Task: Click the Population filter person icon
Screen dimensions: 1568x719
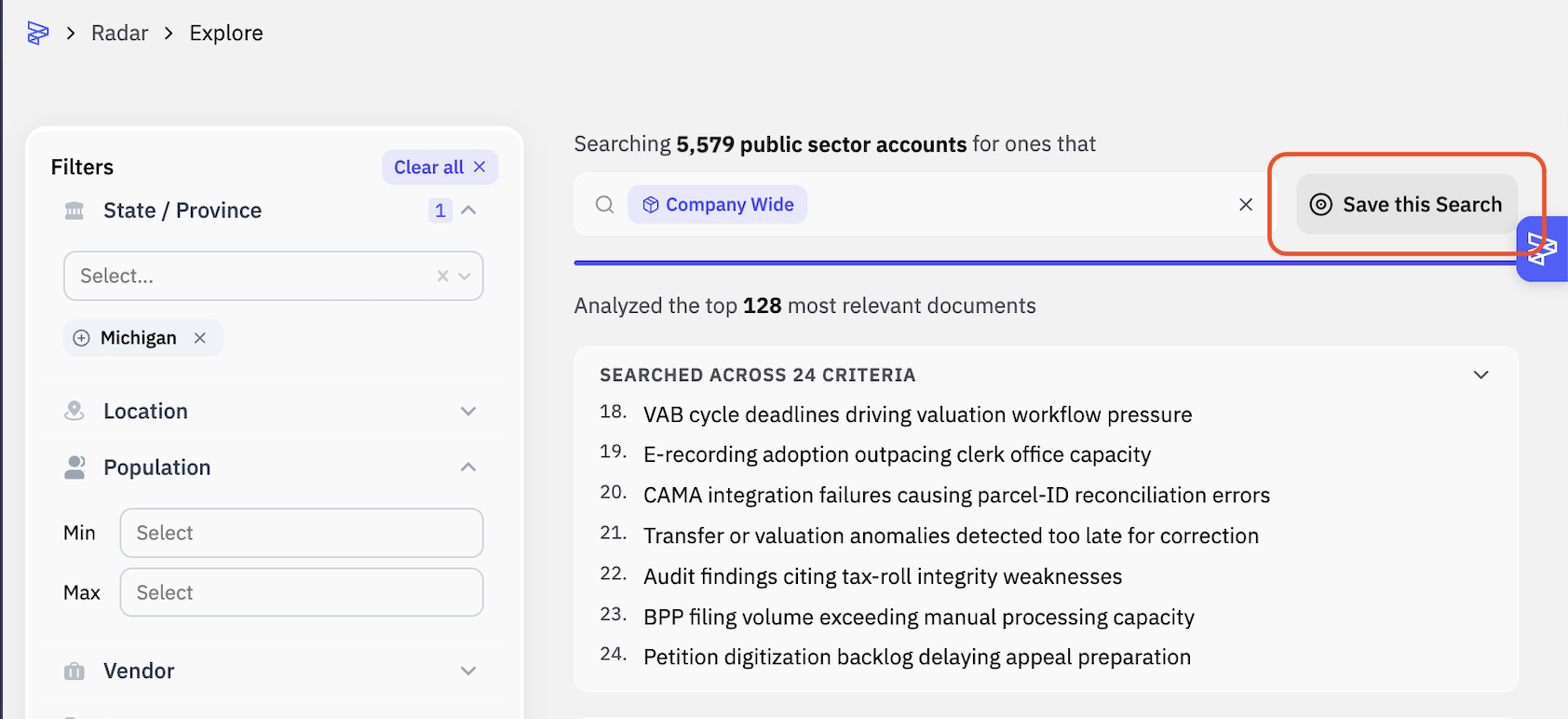Action: click(x=74, y=468)
